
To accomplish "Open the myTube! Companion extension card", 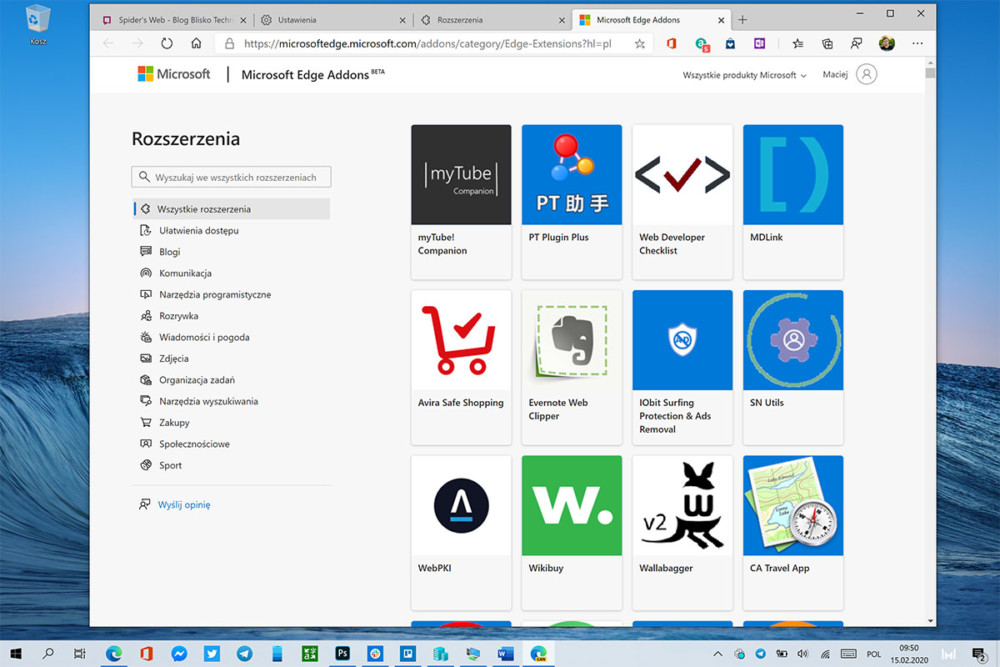I will click(x=461, y=202).
